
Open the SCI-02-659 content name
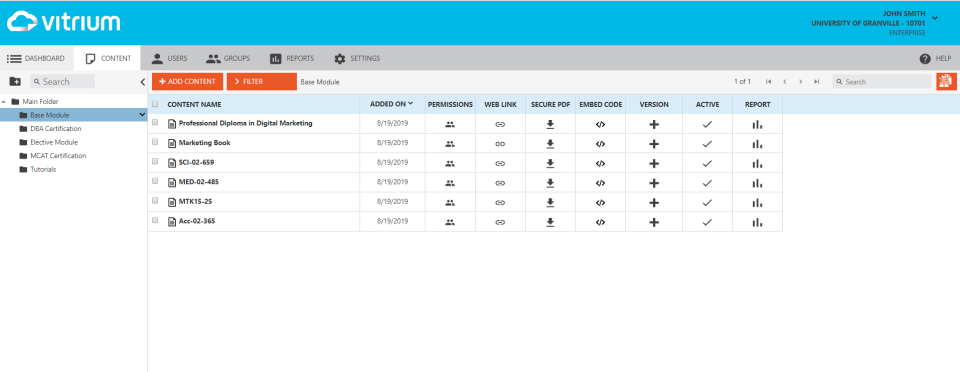[x=197, y=162]
